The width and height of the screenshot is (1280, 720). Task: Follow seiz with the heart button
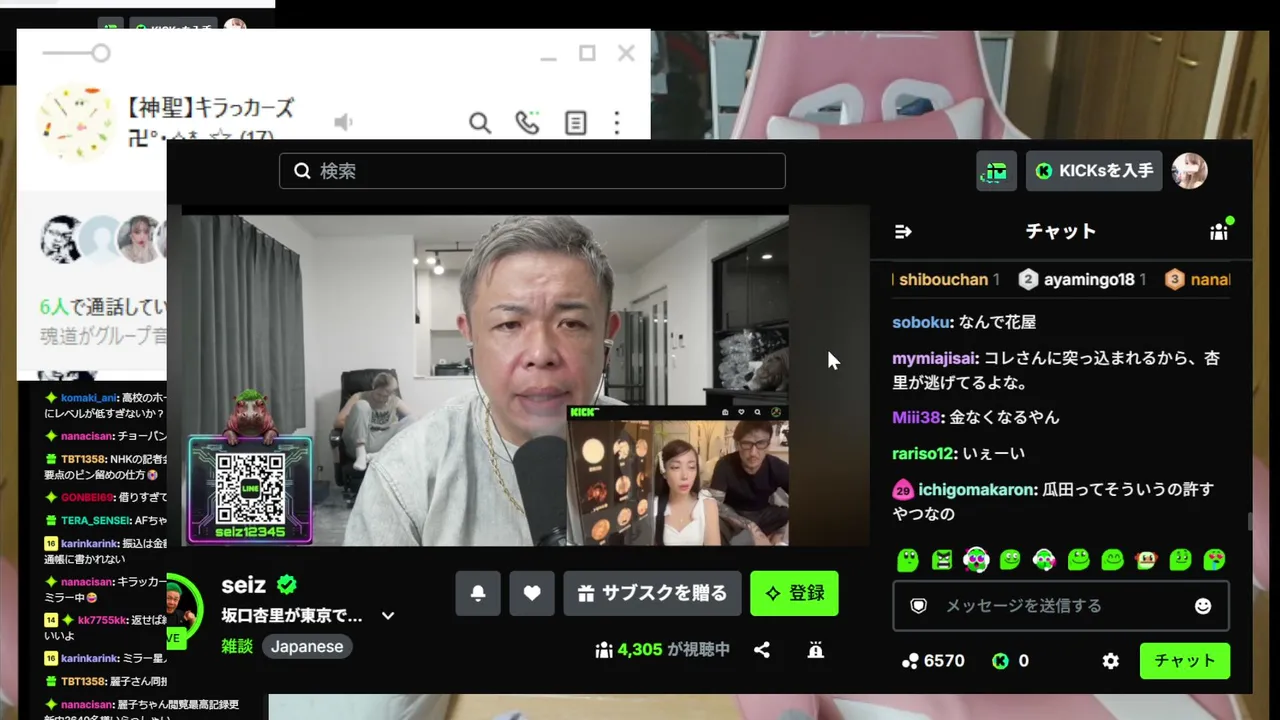pos(532,593)
